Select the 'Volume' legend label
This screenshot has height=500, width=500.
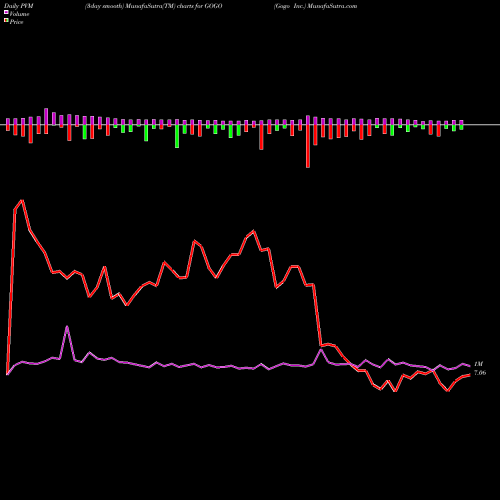click(x=19, y=14)
